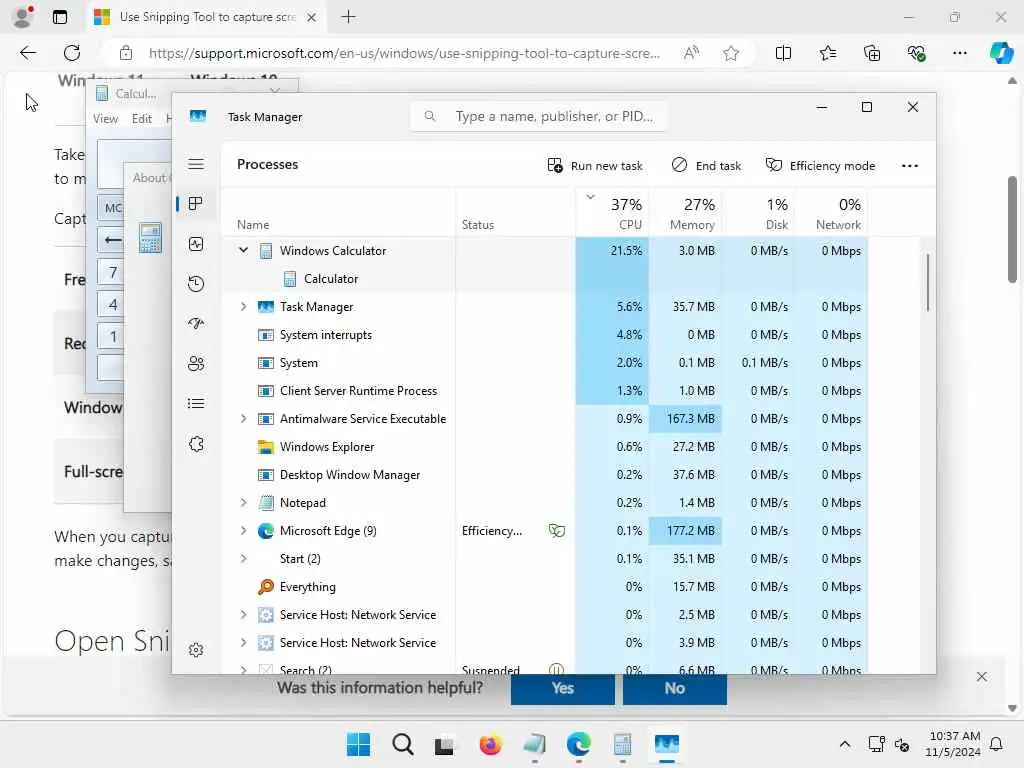1024x768 pixels.
Task: Show hidden system tray icons
Action: (844, 744)
